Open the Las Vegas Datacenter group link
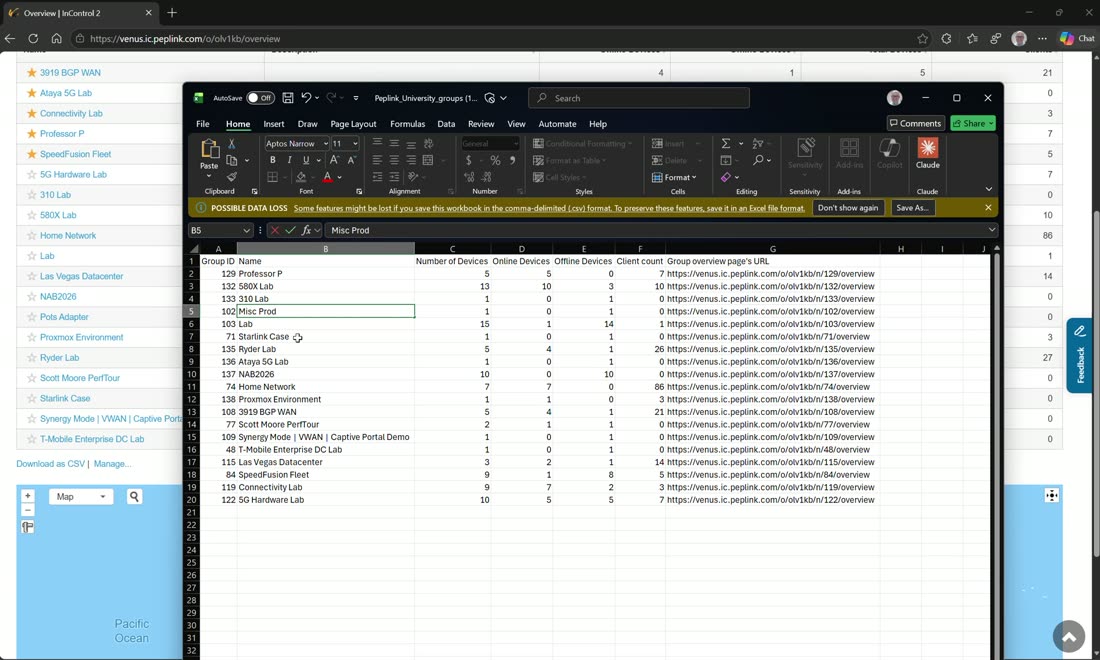 pos(81,276)
